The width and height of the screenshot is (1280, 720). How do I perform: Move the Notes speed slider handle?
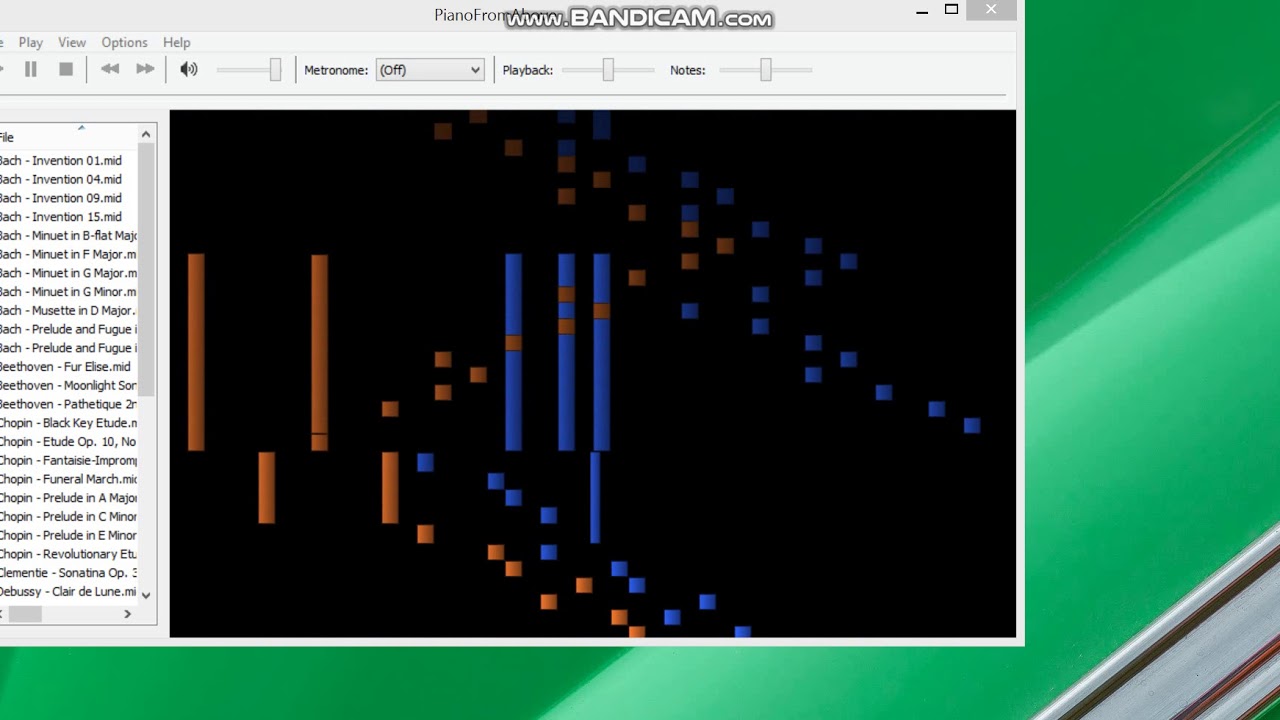pos(765,69)
